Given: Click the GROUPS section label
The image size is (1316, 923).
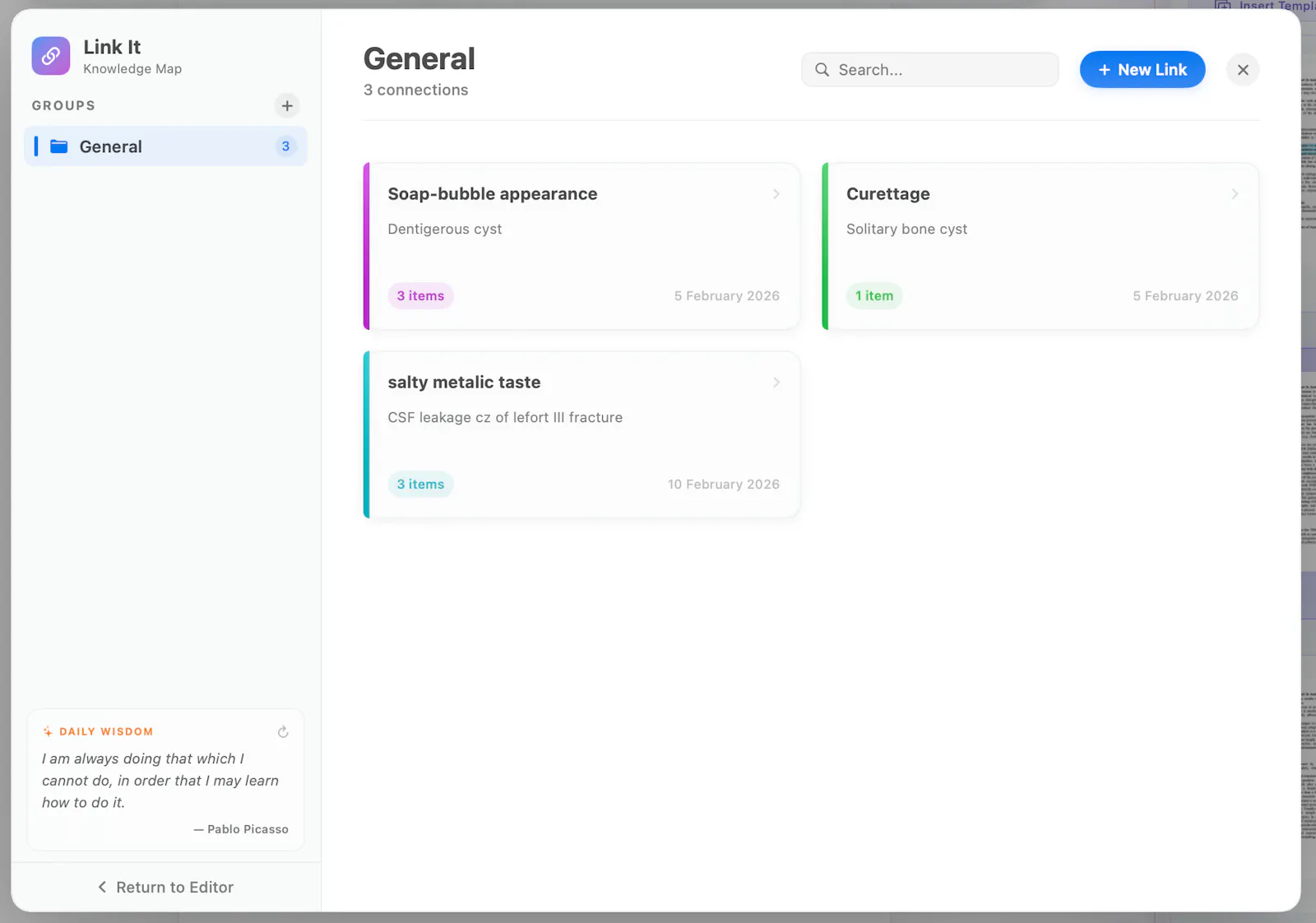Looking at the screenshot, I should [x=63, y=105].
